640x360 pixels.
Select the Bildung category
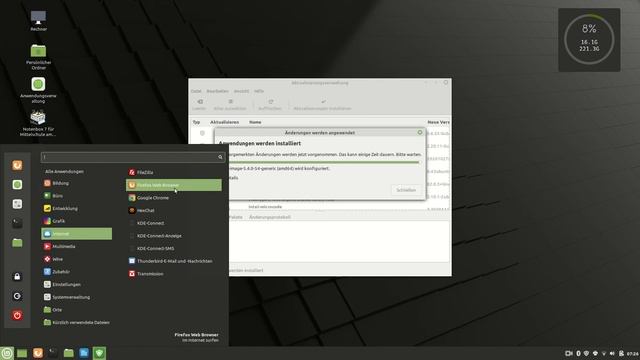click(76, 183)
